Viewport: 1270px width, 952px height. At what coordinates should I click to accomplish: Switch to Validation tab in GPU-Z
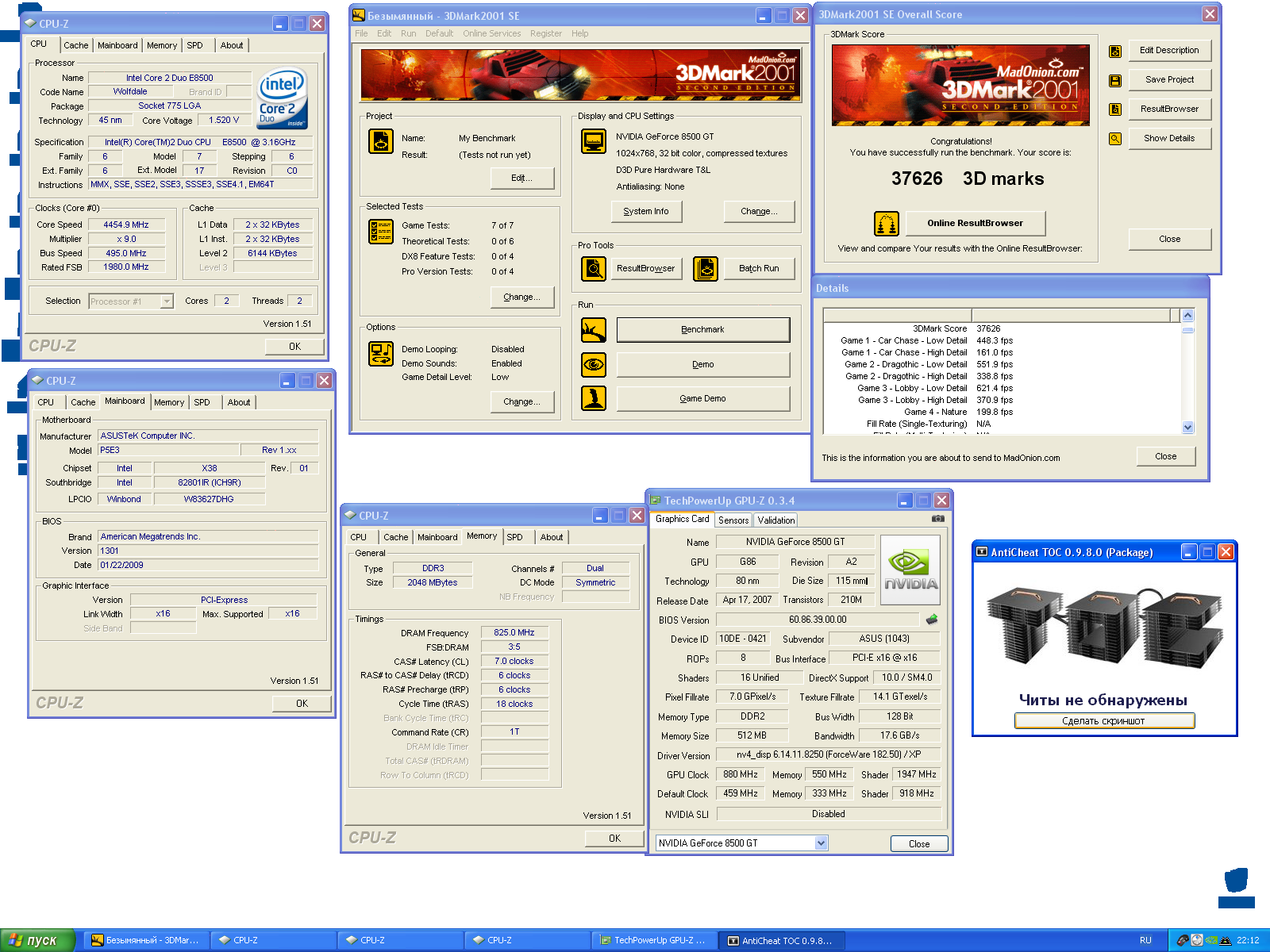775,520
